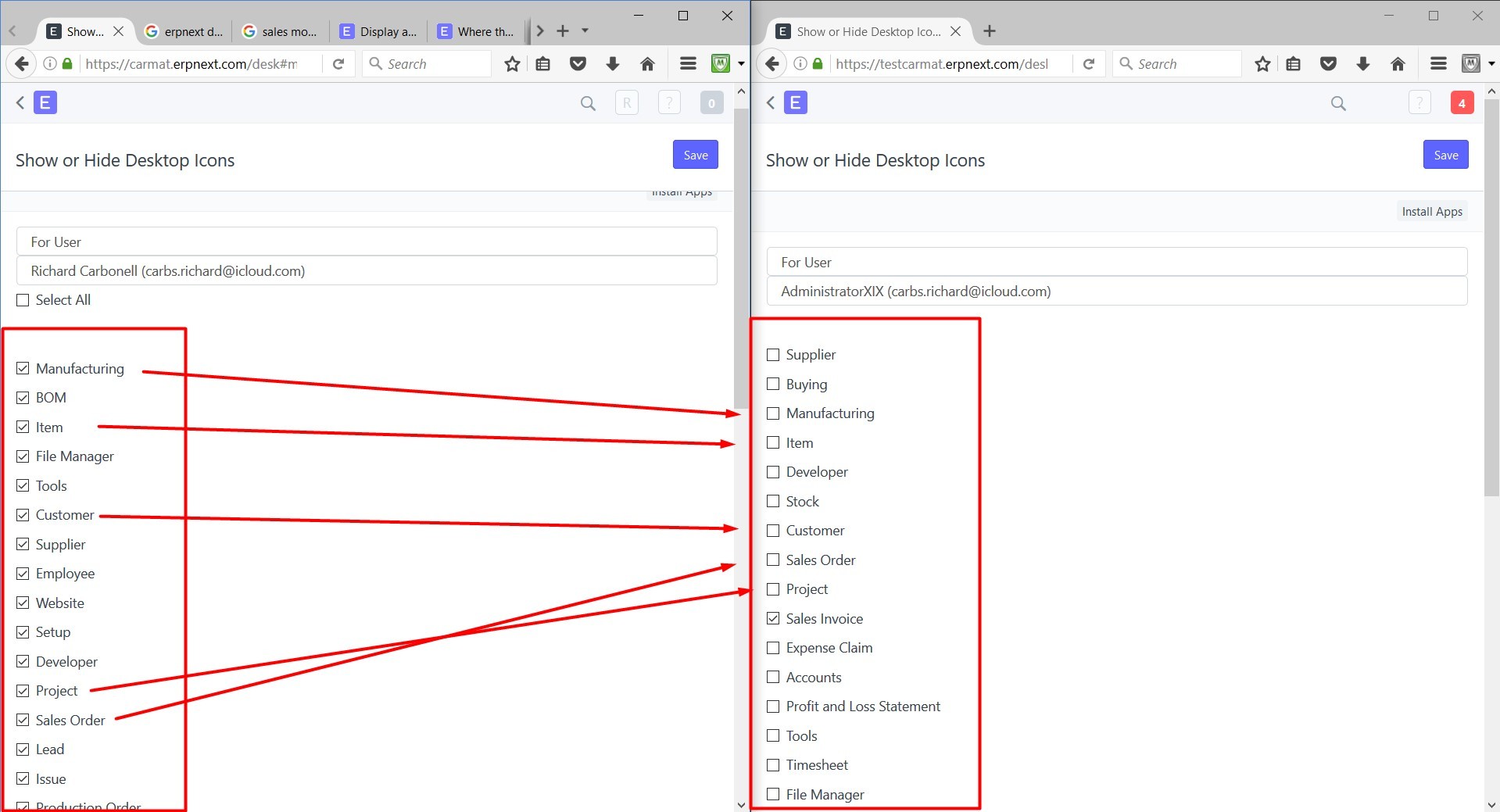Switch to sales mo... tab
The width and height of the screenshot is (1500, 812).
(x=281, y=31)
